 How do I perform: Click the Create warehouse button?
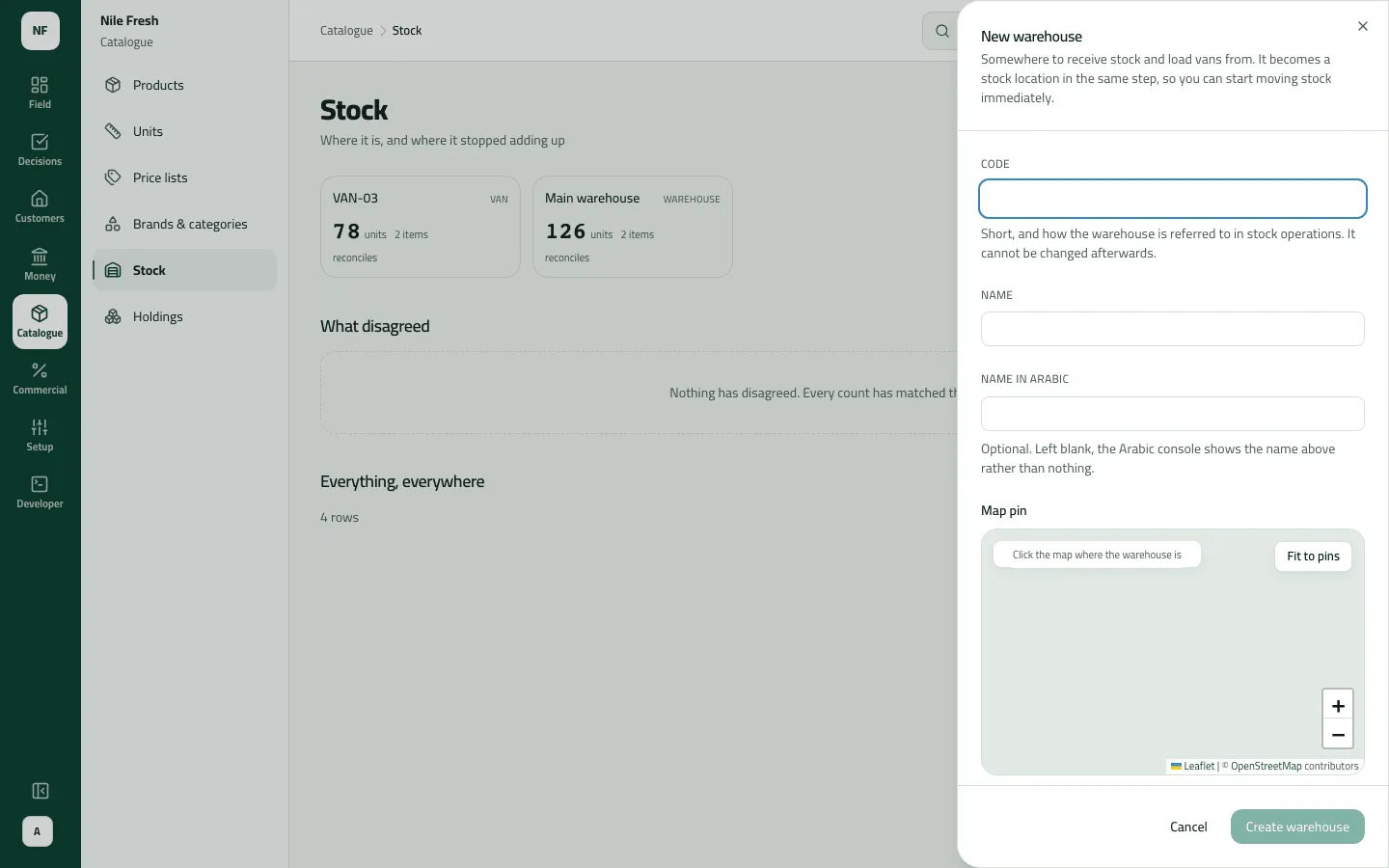(1297, 827)
